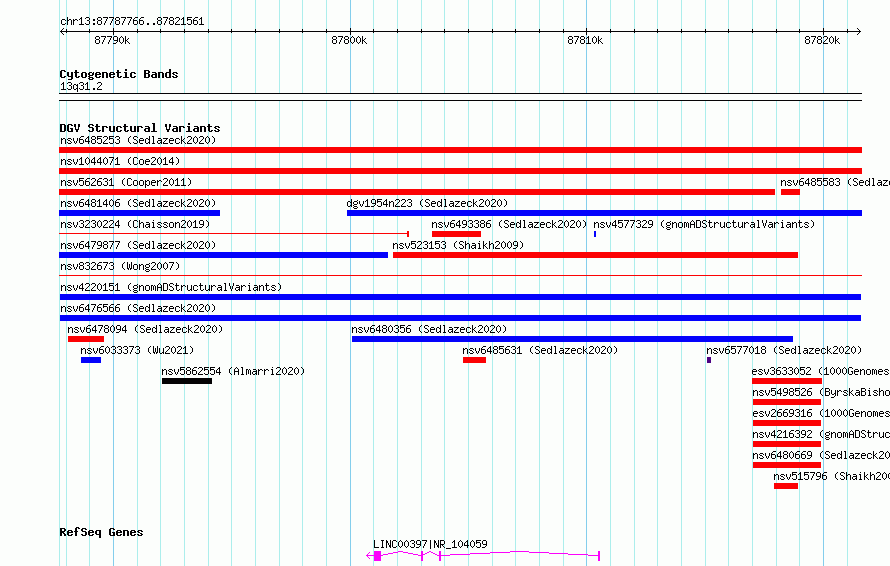This screenshot has height=566, width=890.
Task: Select the nsv3230224 (Chaisson2019) label
Action: point(135,224)
